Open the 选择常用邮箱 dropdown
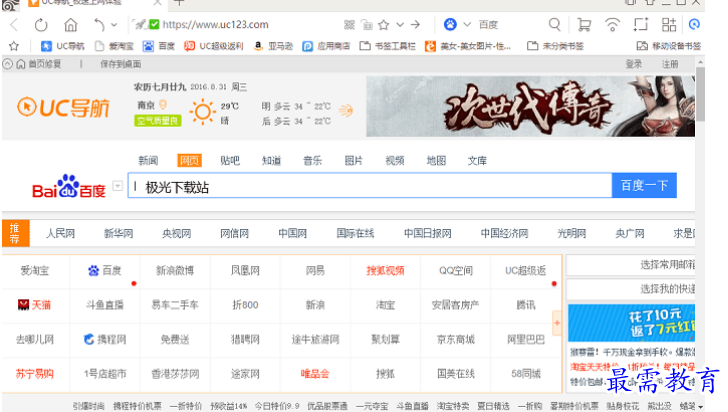The width and height of the screenshot is (728, 412). pyautogui.click(x=630, y=265)
